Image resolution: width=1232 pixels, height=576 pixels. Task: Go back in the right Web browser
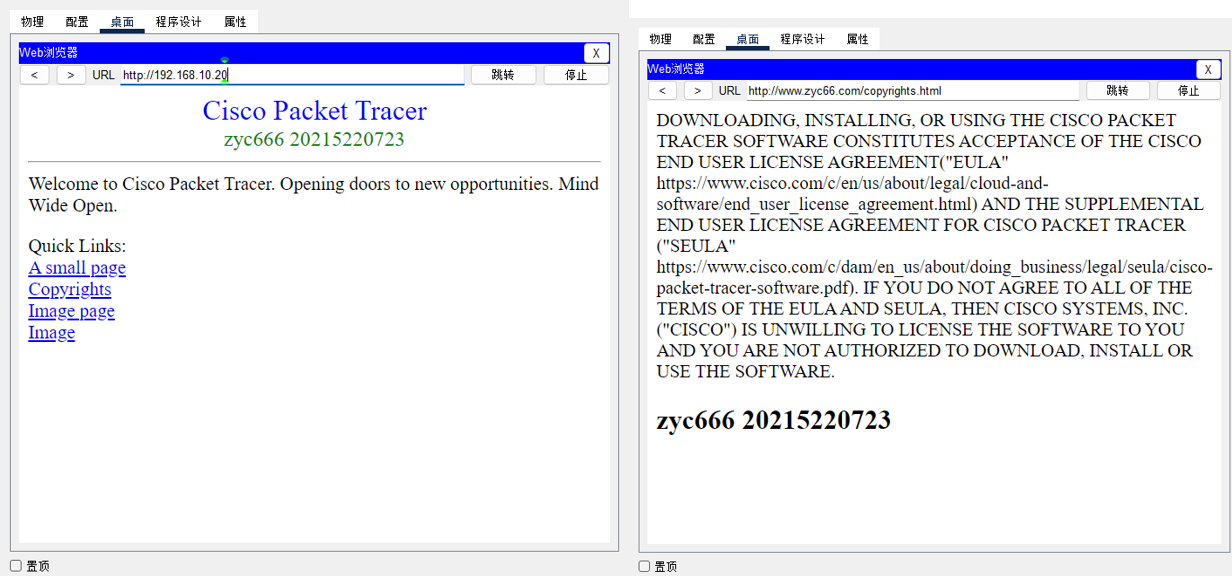click(x=663, y=91)
